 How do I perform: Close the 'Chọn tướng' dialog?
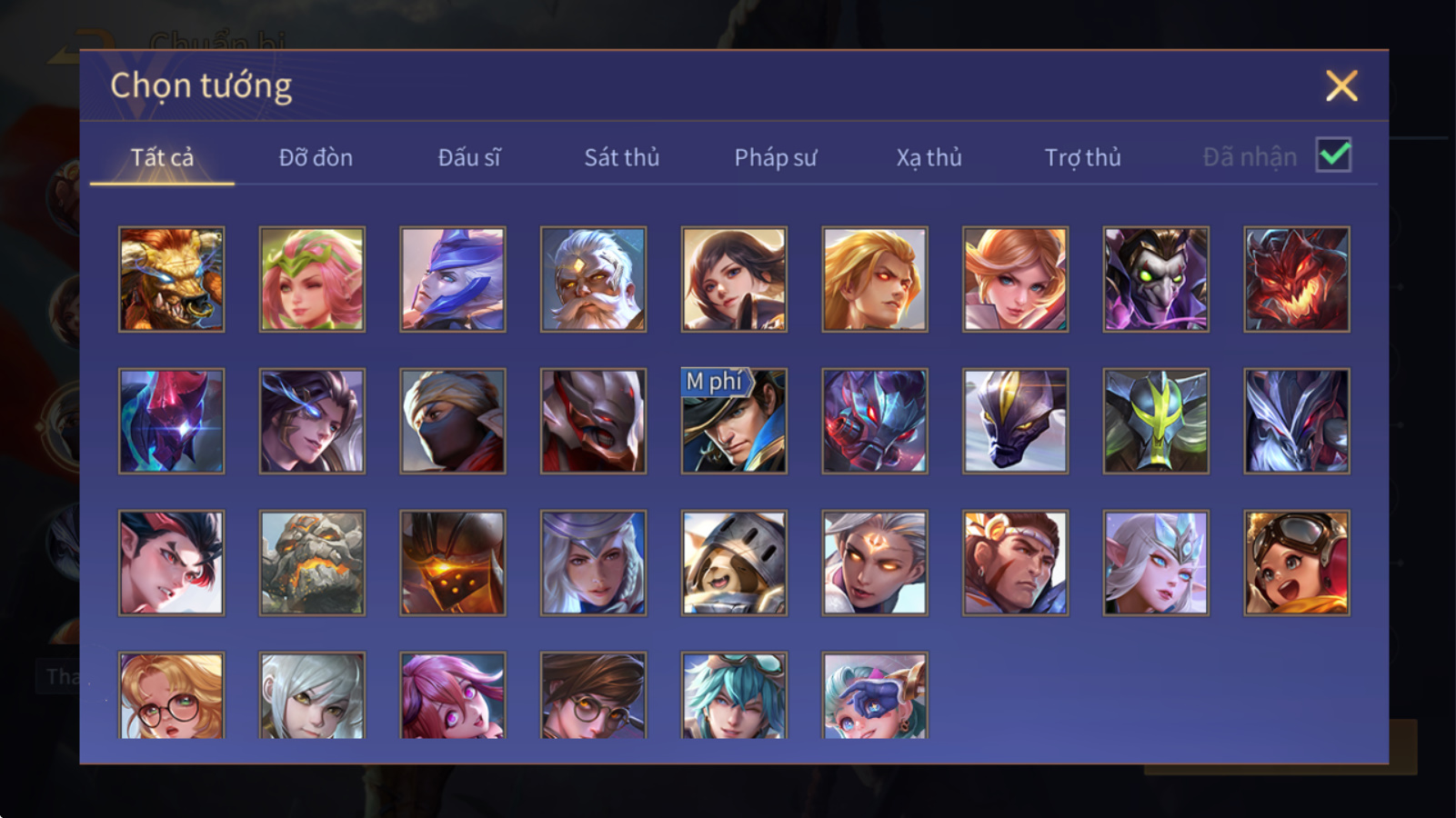pyautogui.click(x=1341, y=85)
